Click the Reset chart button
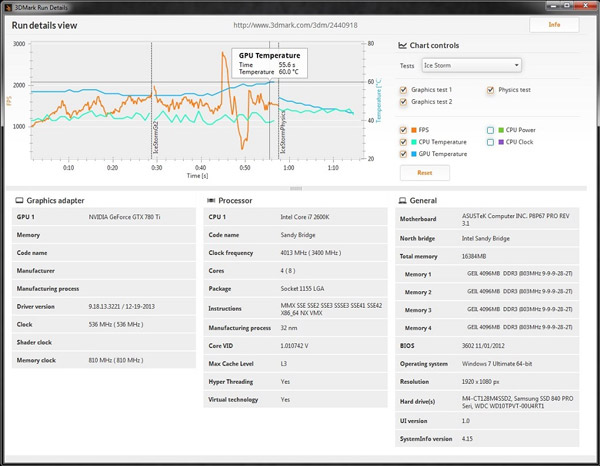 (425, 173)
